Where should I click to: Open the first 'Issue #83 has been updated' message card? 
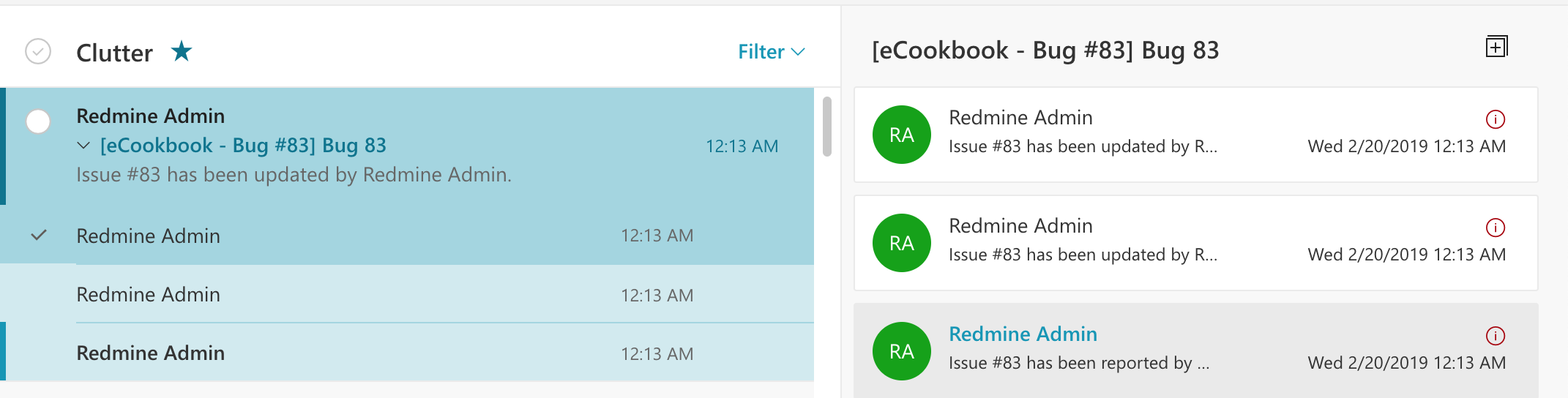coord(1196,135)
